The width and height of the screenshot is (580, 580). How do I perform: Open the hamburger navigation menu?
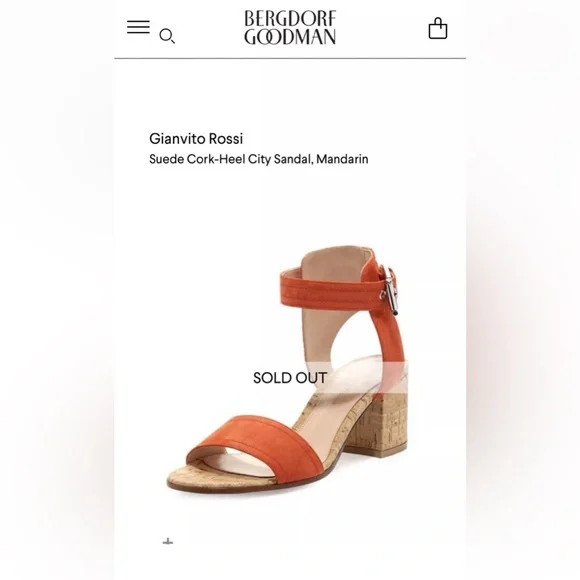point(138,27)
